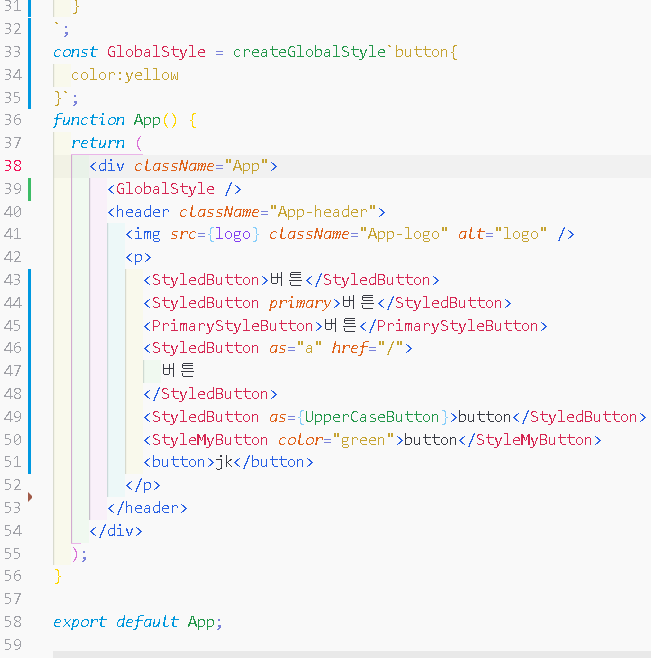Click the className="App" string value on line 38

pyautogui.click(x=246, y=166)
